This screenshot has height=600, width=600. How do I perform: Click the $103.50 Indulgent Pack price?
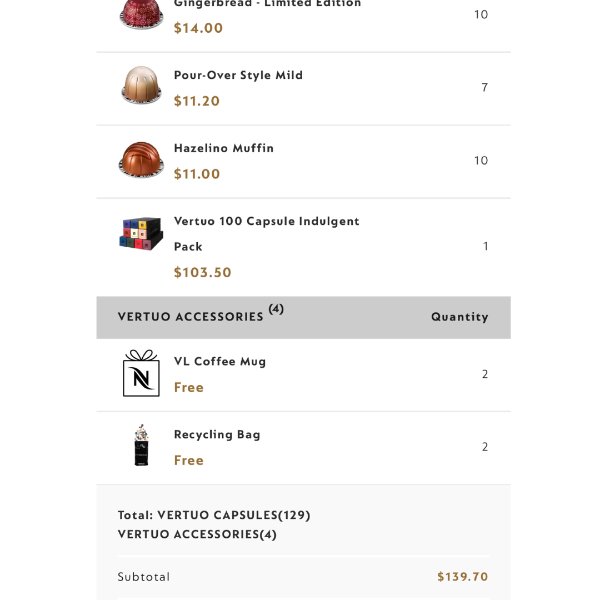tap(202, 272)
